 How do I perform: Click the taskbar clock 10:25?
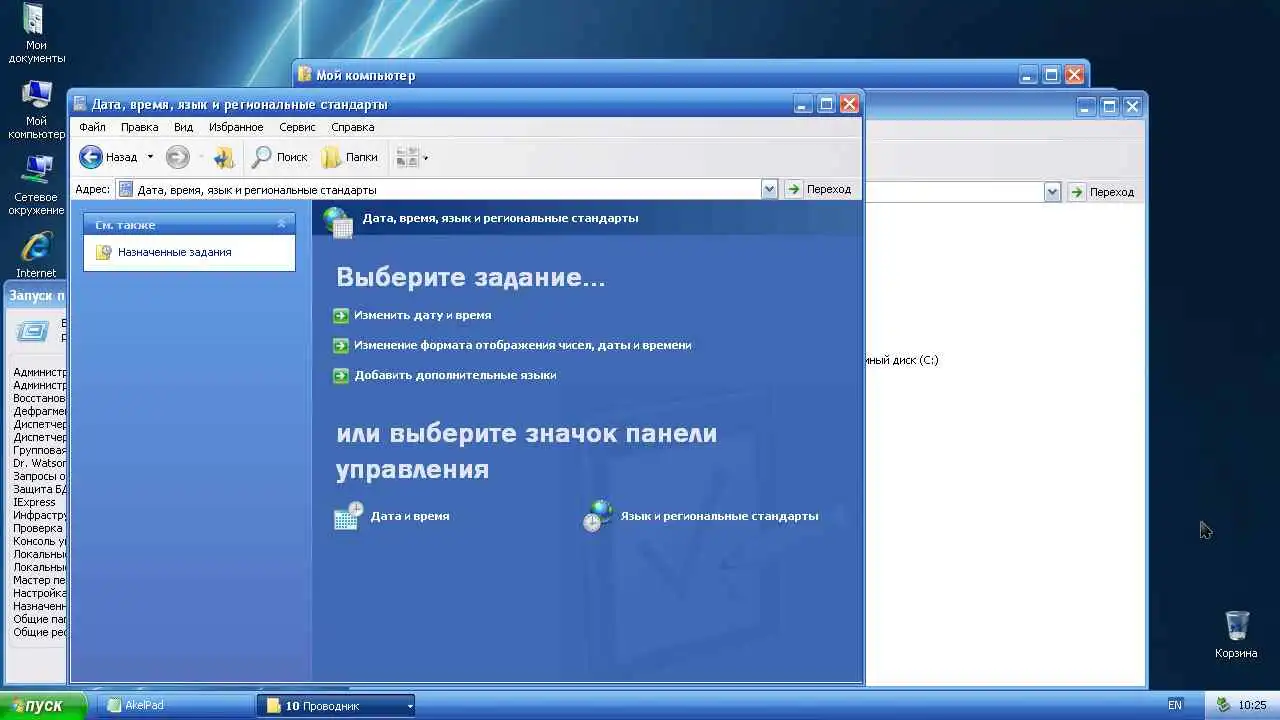coord(1252,705)
